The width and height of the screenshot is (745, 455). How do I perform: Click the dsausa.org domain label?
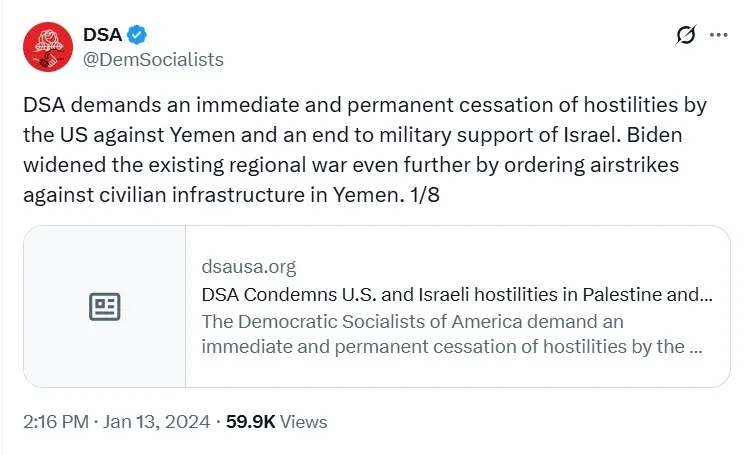point(249,267)
